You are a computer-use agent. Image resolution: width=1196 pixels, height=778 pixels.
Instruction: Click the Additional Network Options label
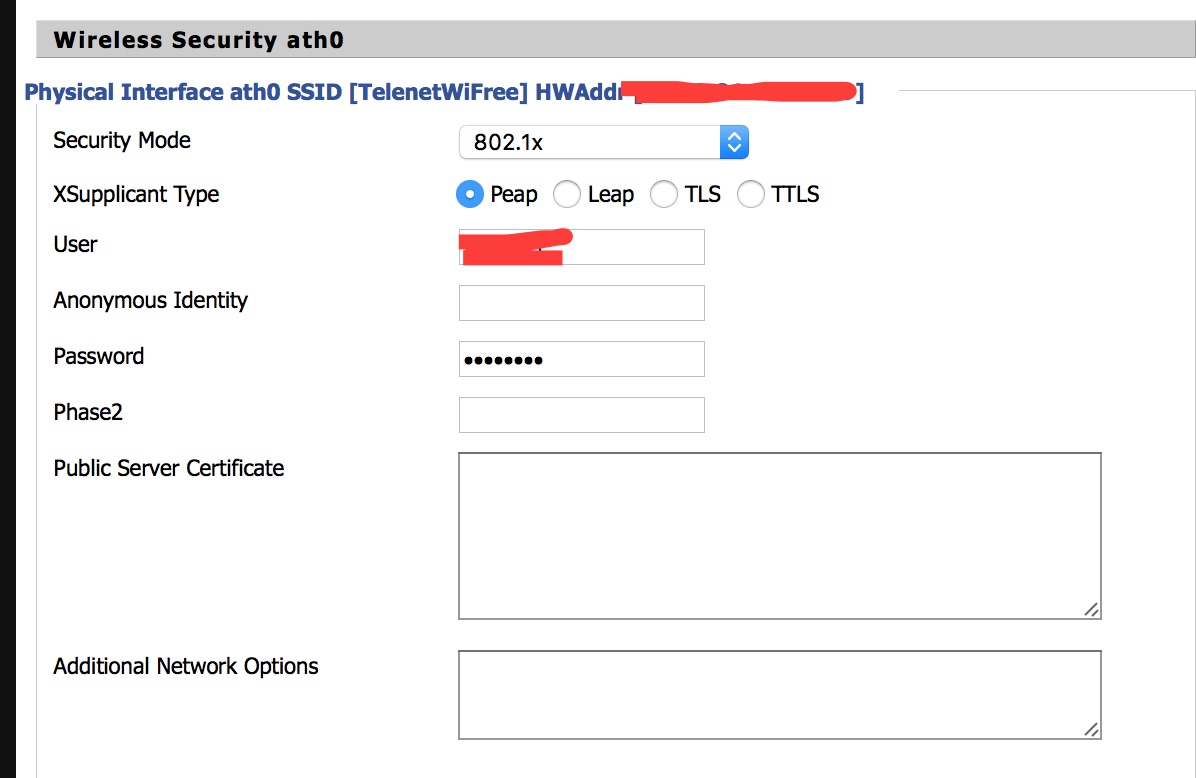pyautogui.click(x=186, y=666)
